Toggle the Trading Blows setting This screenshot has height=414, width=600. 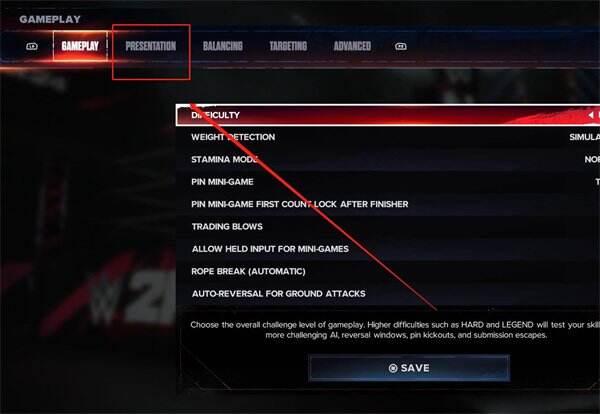click(x=388, y=227)
